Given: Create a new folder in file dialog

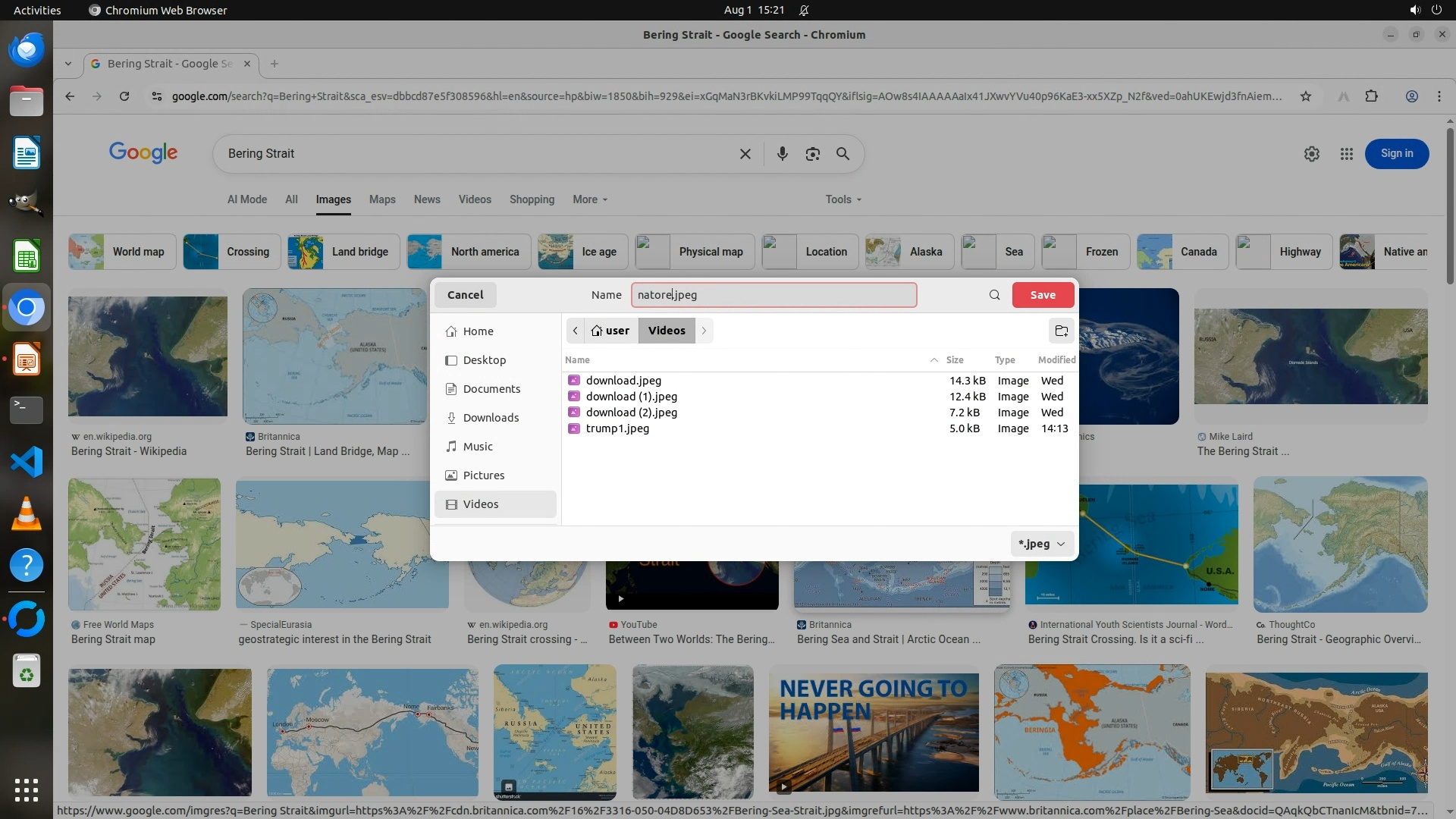Looking at the screenshot, I should [1061, 331].
